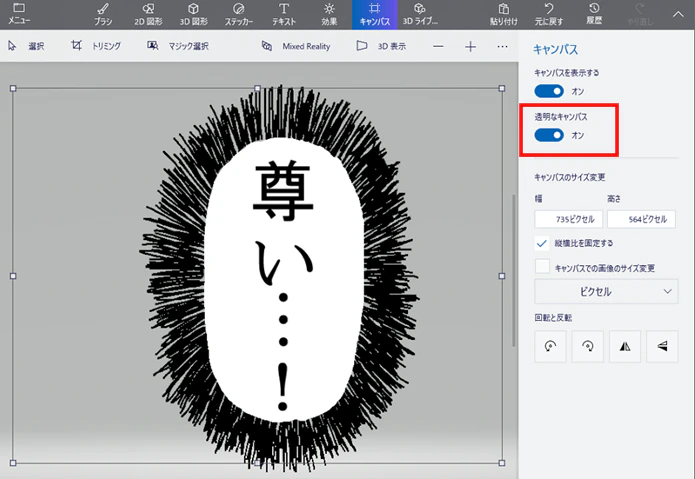
Task: Click the キャンバス panel title
Action: point(555,49)
